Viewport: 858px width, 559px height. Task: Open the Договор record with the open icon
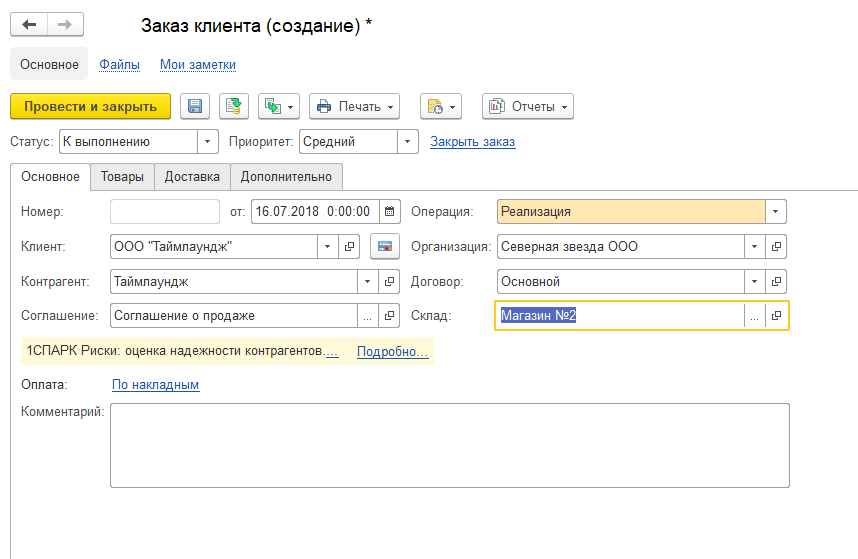point(776,282)
